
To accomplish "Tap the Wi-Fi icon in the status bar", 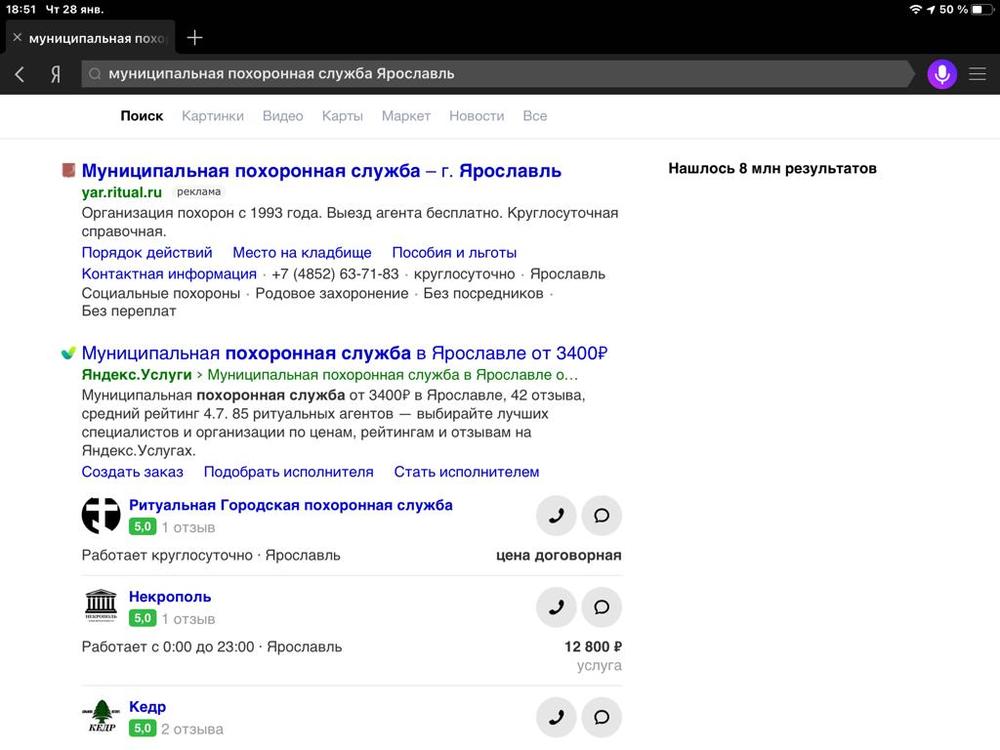I will (915, 10).
